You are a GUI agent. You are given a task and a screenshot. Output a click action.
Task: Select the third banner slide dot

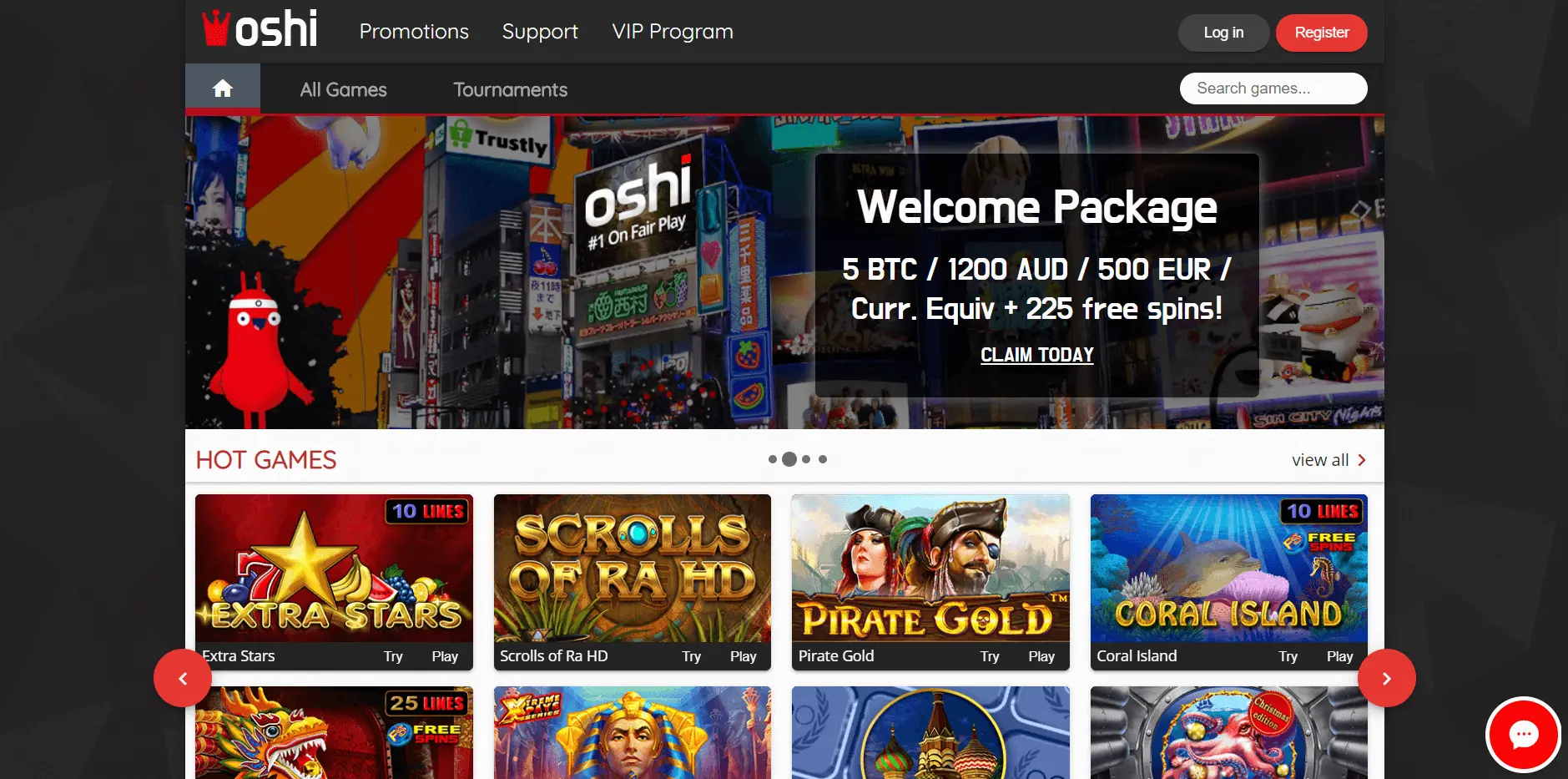pyautogui.click(x=806, y=459)
